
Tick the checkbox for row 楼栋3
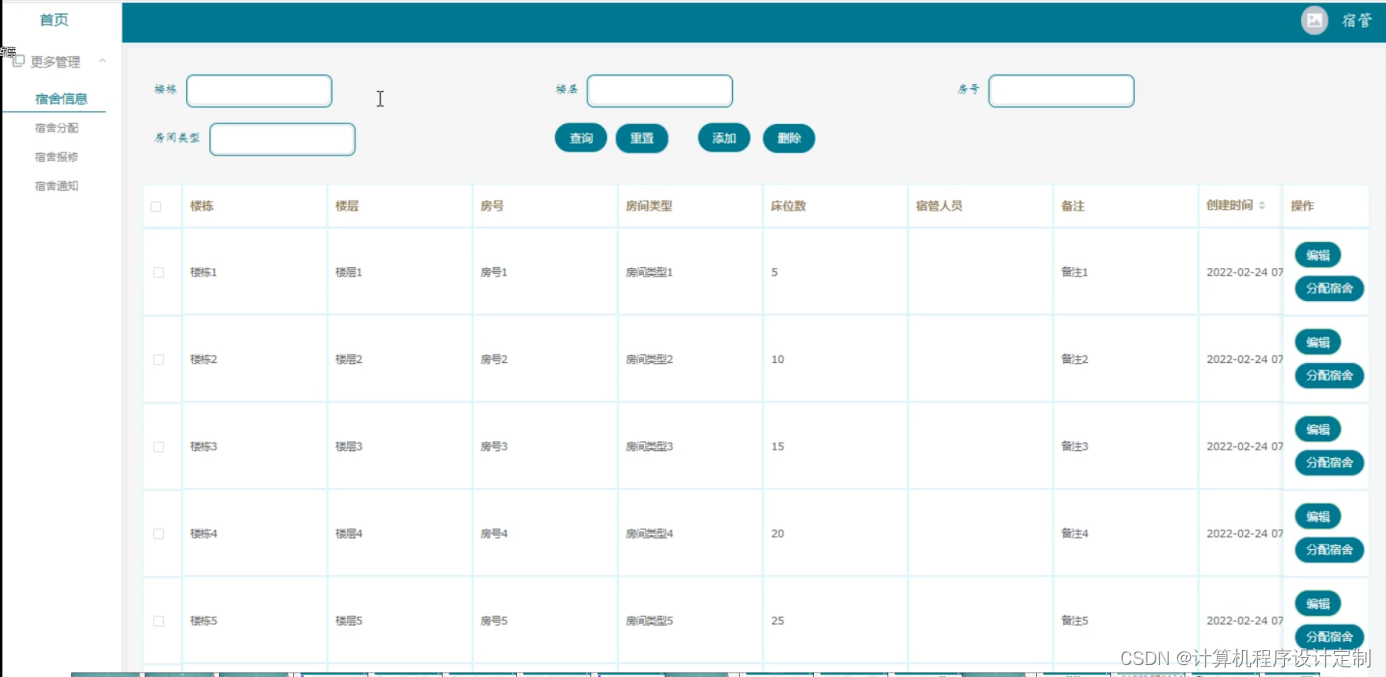point(159,446)
